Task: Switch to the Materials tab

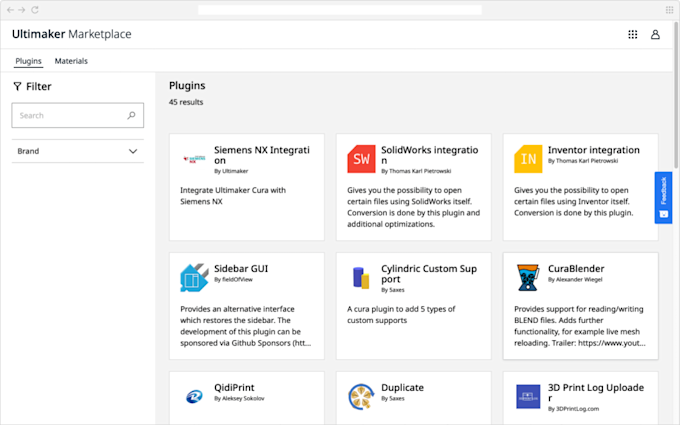Action: pos(71,61)
